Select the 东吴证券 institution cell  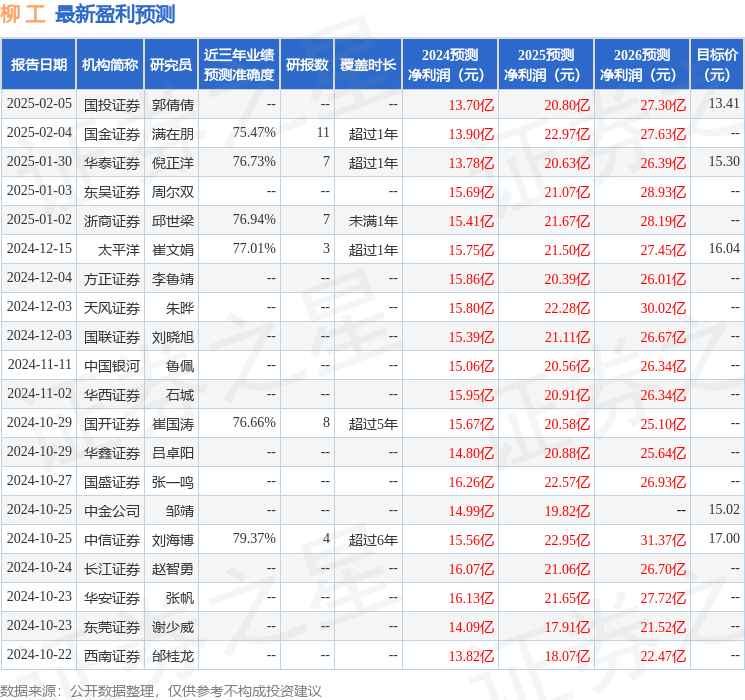tap(112, 192)
